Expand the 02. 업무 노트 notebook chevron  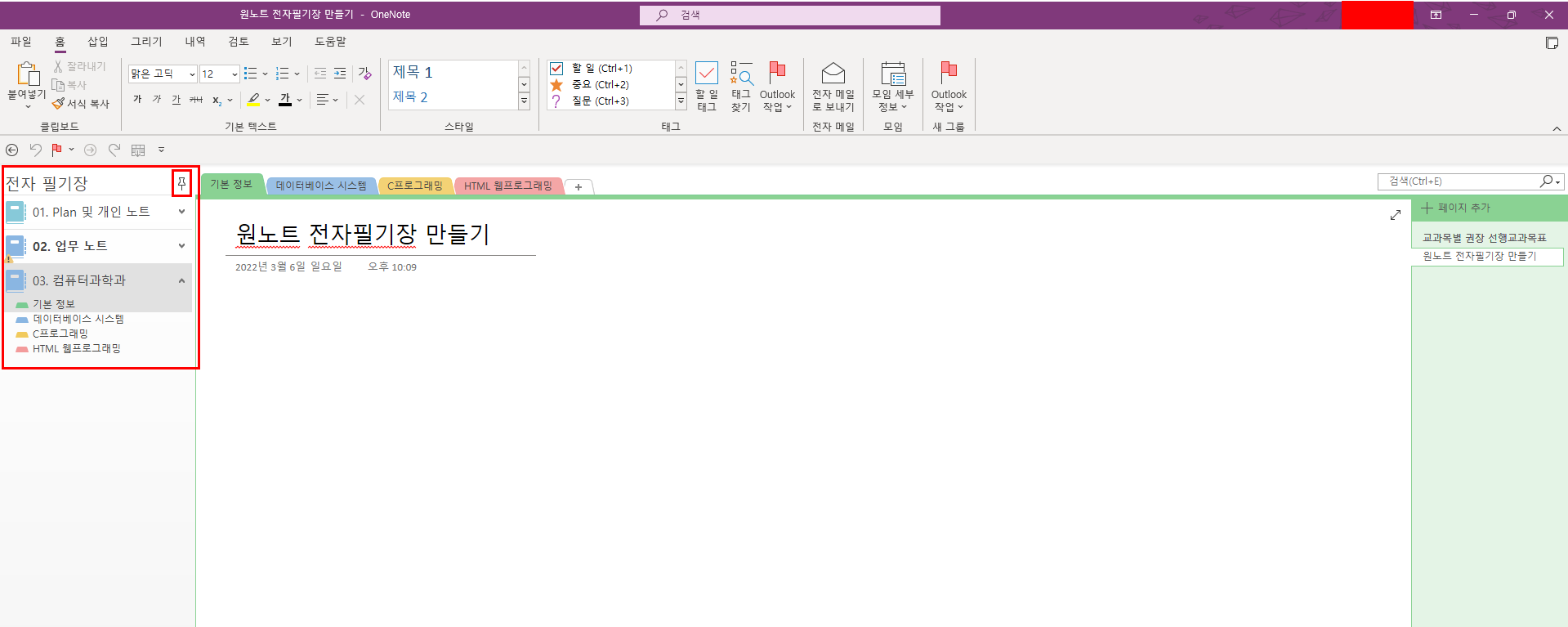(x=181, y=246)
